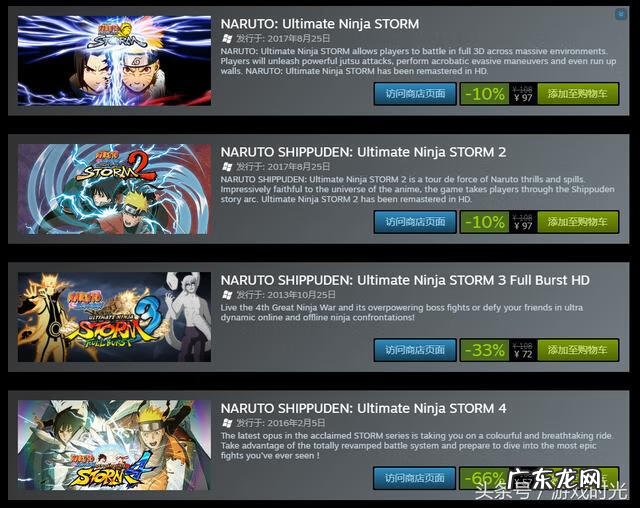Open NARUTO Ultimate Ninja STORM thumbnail image
The height and width of the screenshot is (508, 640).
(114, 61)
